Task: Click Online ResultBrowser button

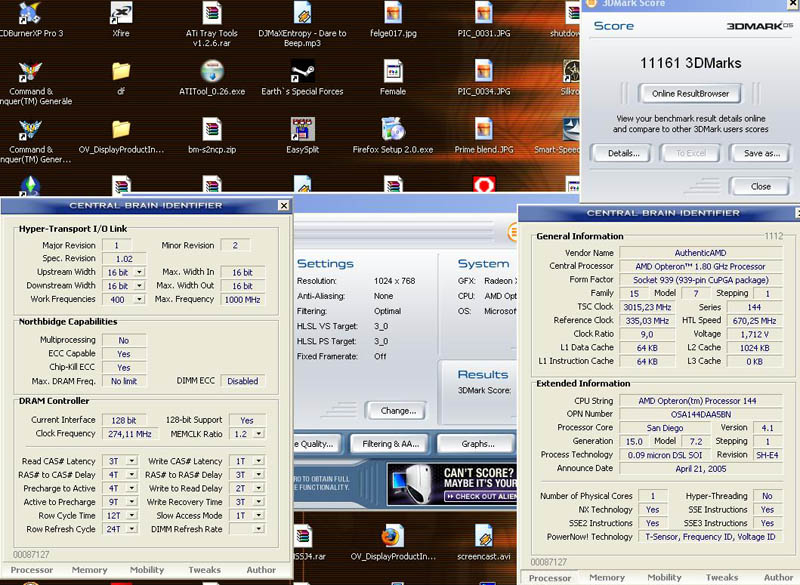Action: (690, 93)
